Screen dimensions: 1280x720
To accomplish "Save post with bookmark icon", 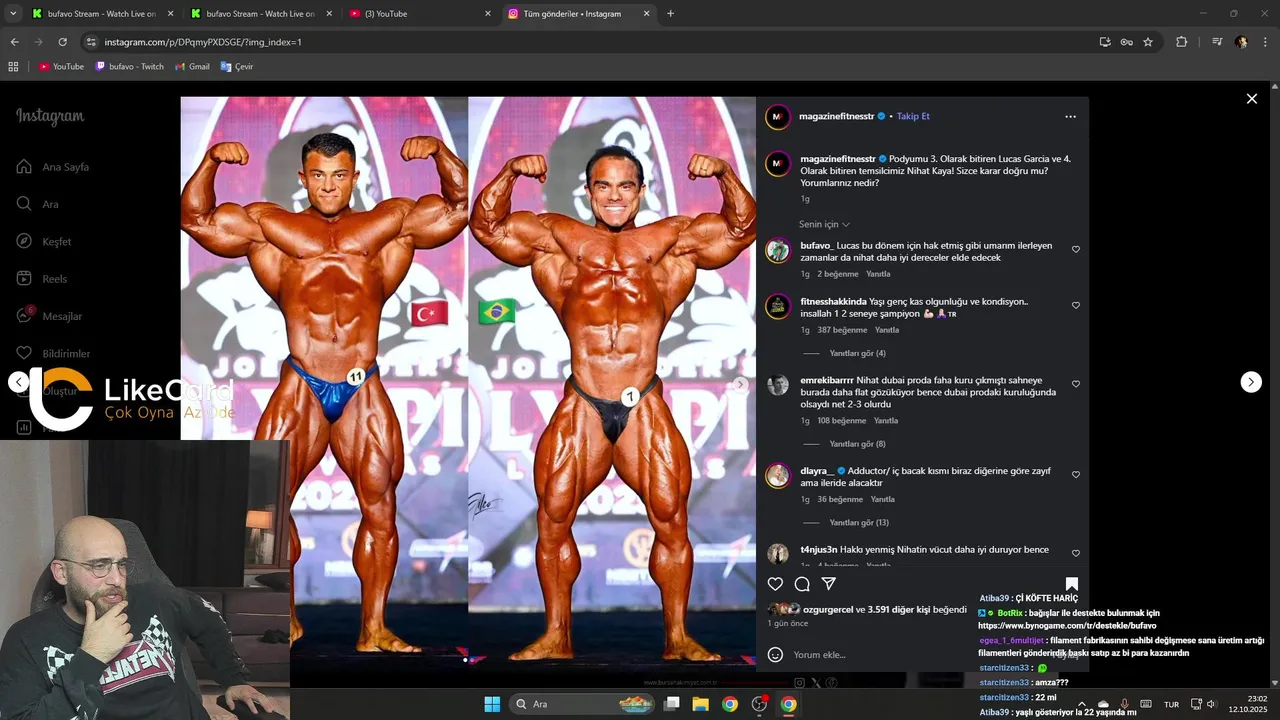I will coord(1072,584).
